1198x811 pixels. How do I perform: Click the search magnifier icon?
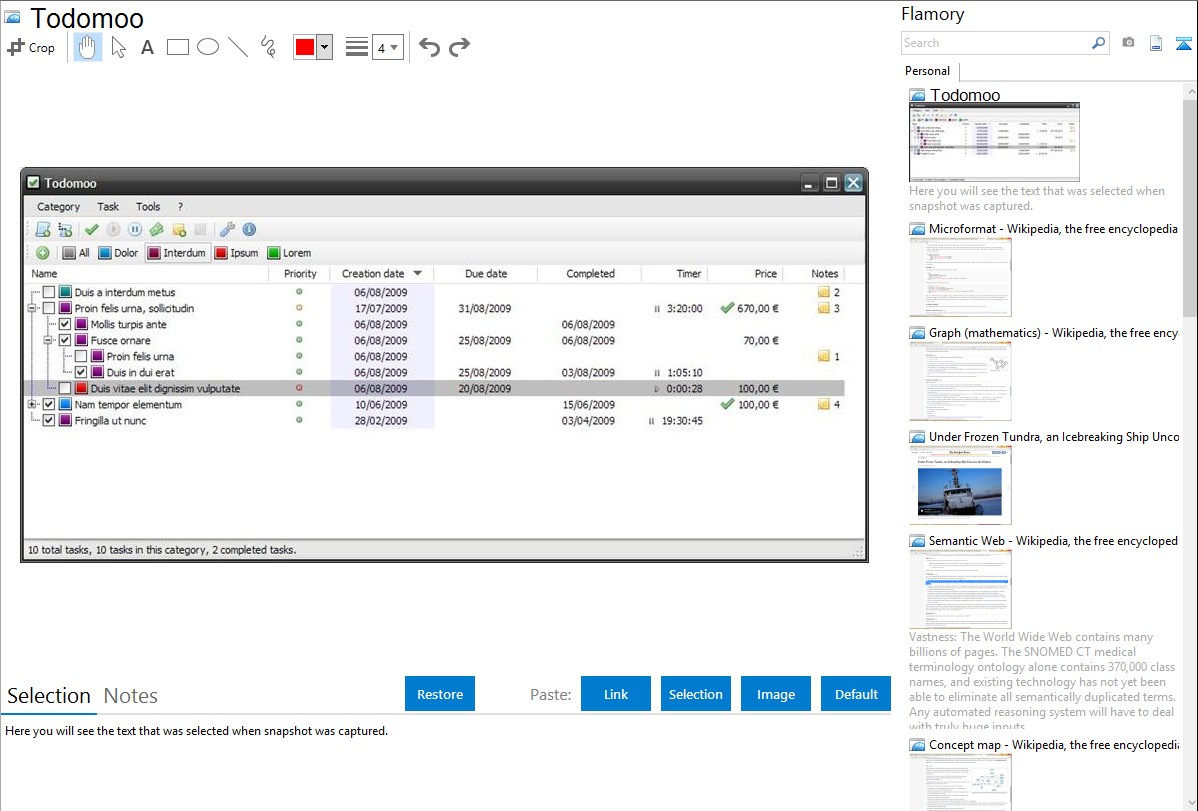(1099, 43)
